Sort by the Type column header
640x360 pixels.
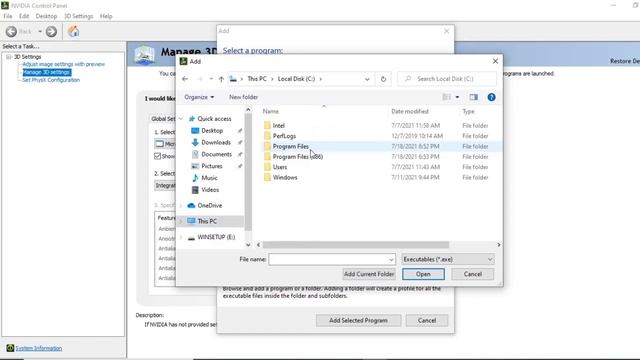468,111
